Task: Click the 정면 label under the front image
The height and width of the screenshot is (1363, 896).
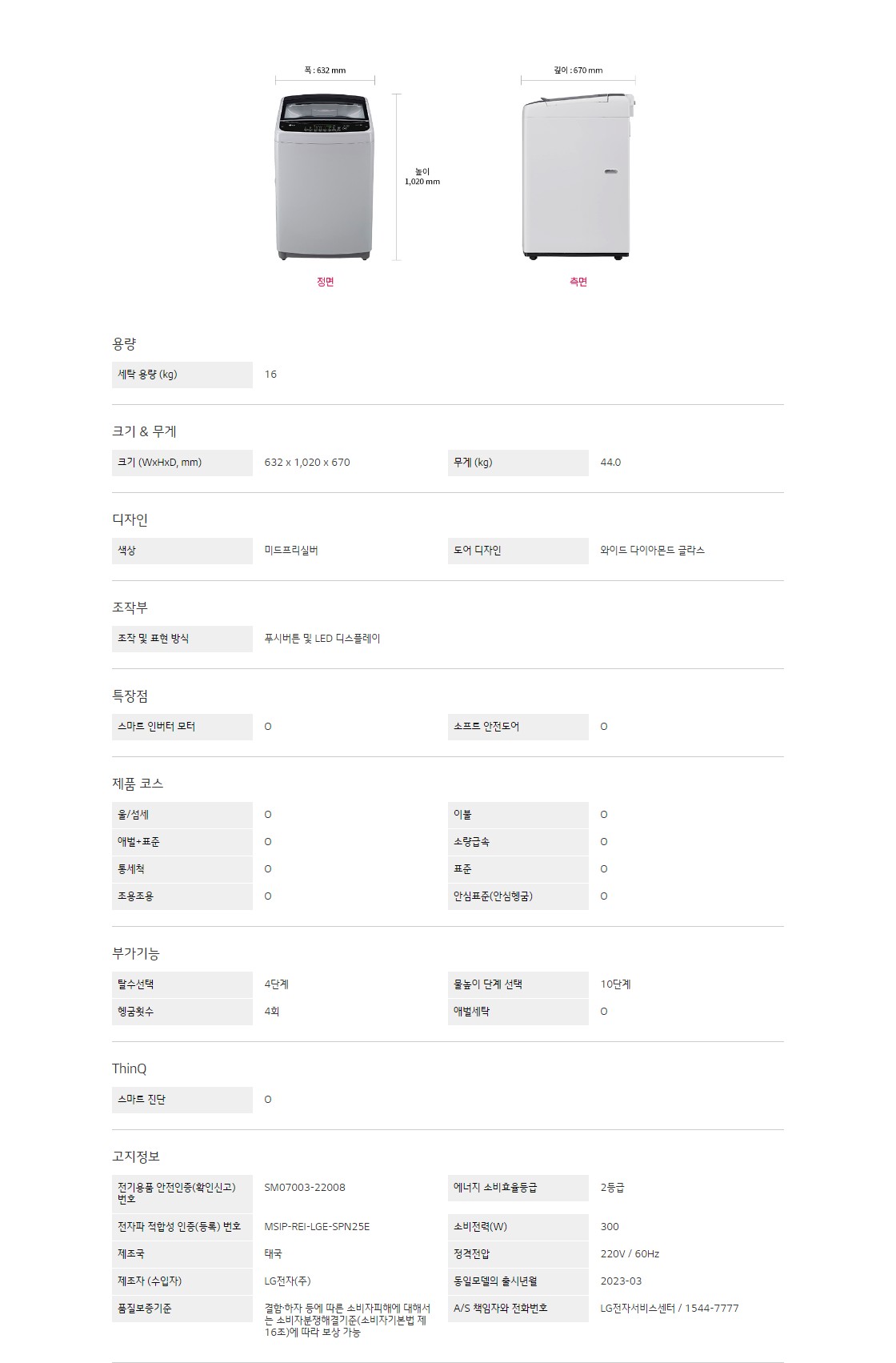Action: pyautogui.click(x=325, y=282)
